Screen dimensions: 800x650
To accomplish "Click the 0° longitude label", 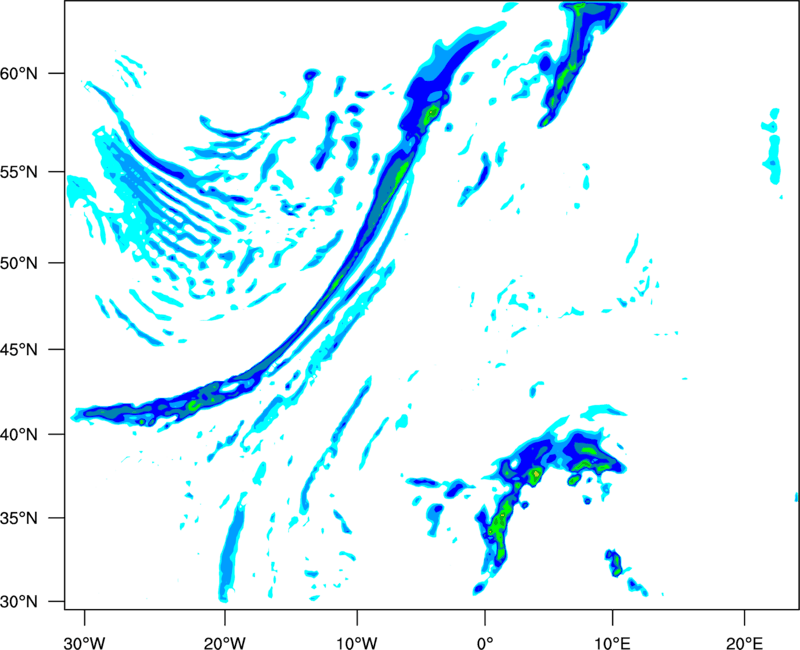I will 485,643.
